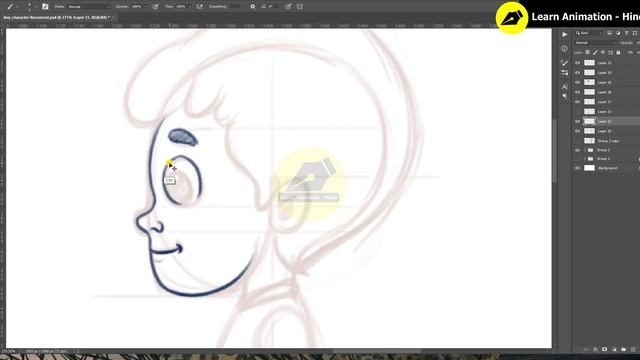
Task: Filter layers by shape layers icon
Action: (x=635, y=33)
